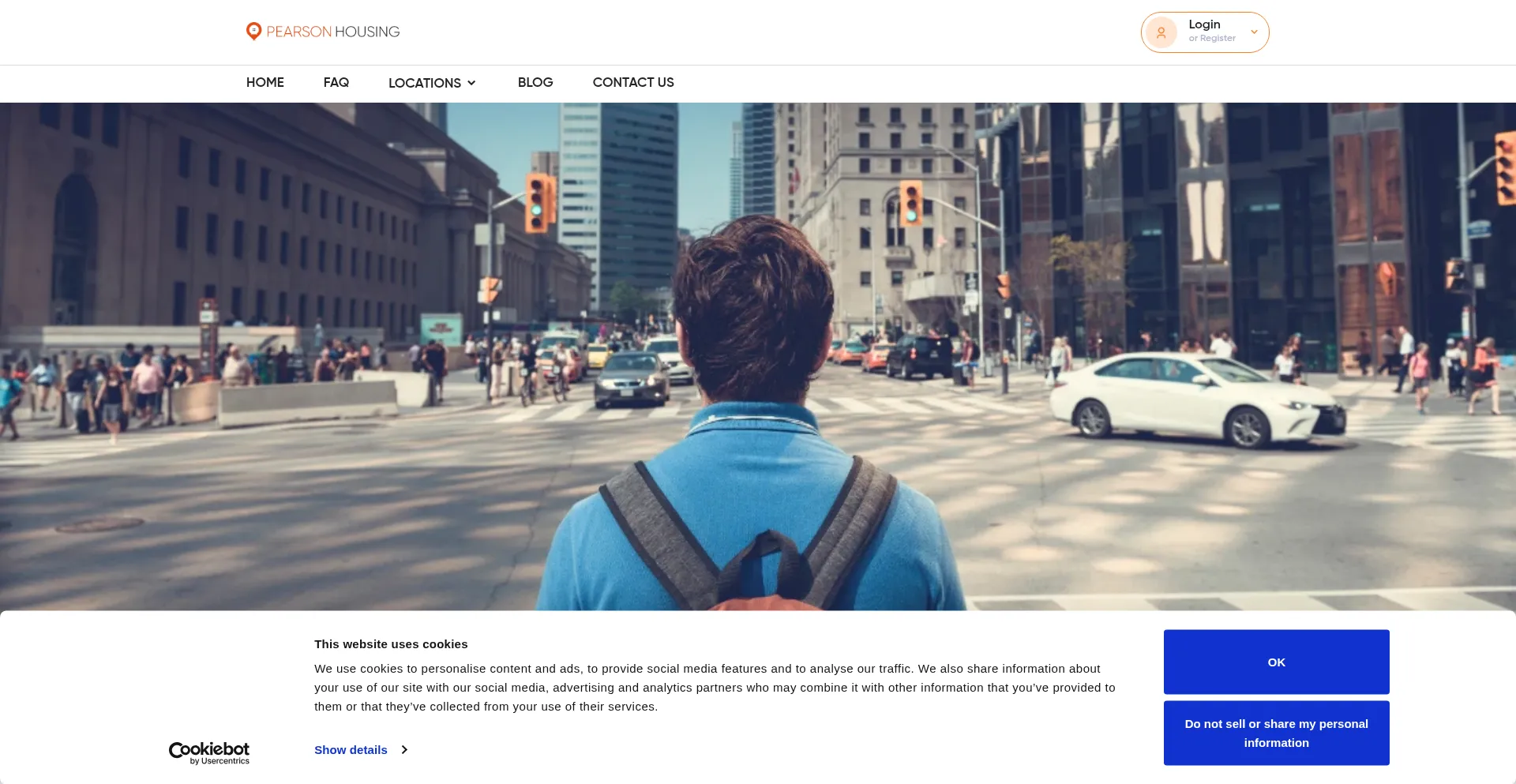This screenshot has height=784, width=1516.
Task: Navigate to the BLOG page
Action: (535, 82)
